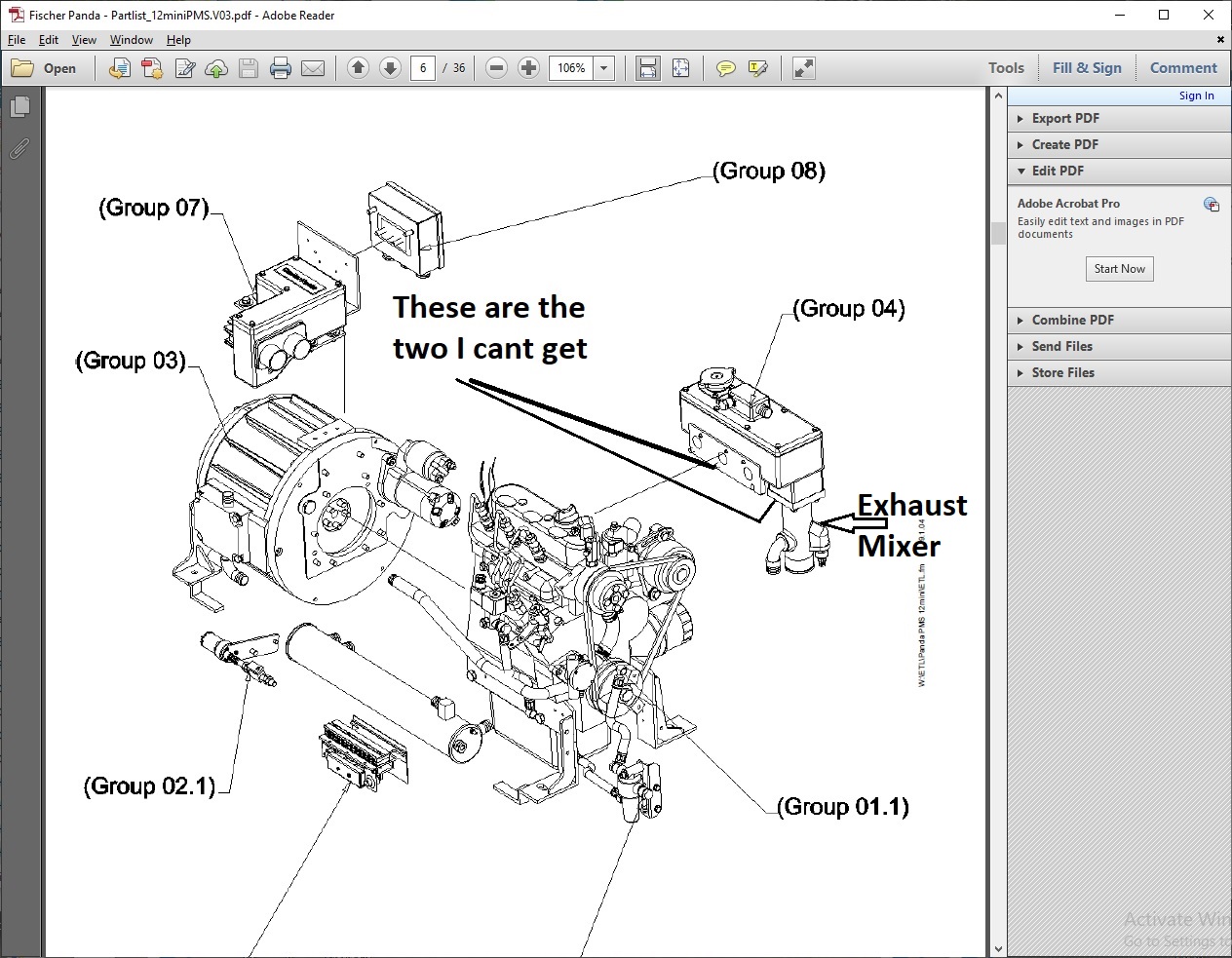Click the Convert to PDF icon with red badge
Viewport: 1232px width, 958px height.
click(x=151, y=68)
